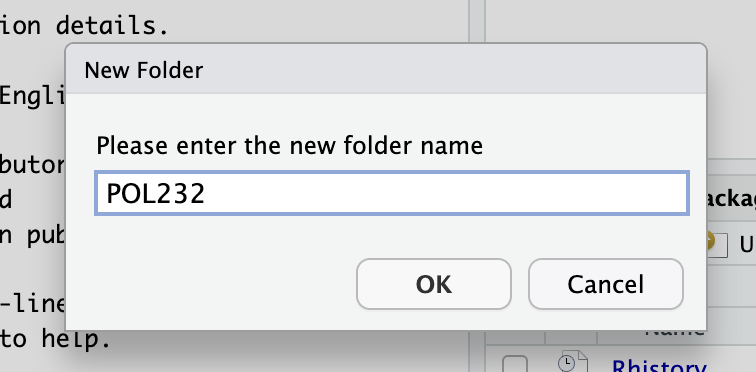
Task: Click the Update packages icon
Action: (x=716, y=244)
